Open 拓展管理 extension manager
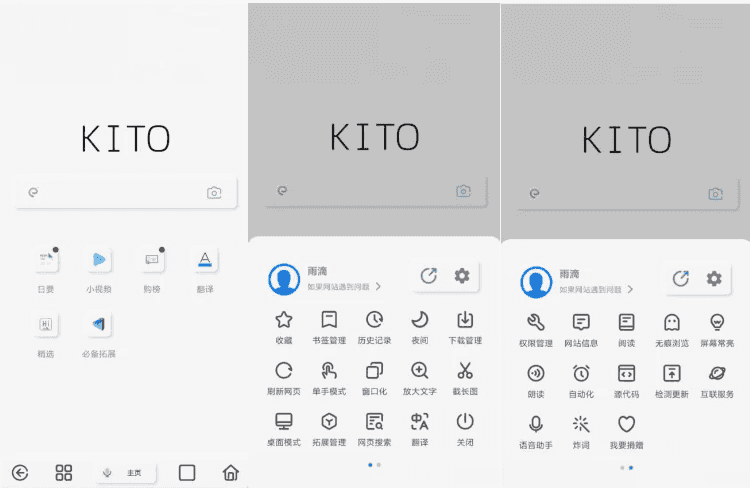This screenshot has width=750, height=488. tap(329, 422)
